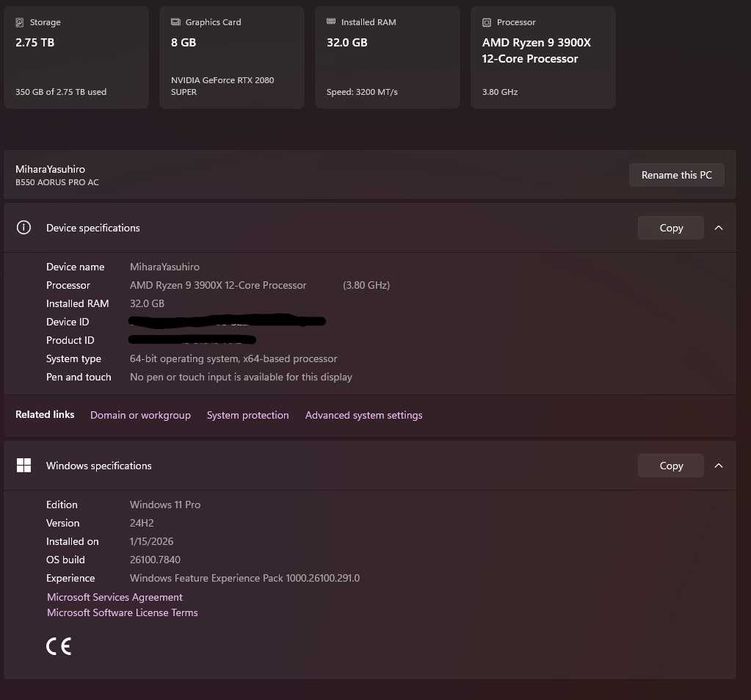The width and height of the screenshot is (751, 700).
Task: Click the CE mark icon
Action: click(59, 646)
